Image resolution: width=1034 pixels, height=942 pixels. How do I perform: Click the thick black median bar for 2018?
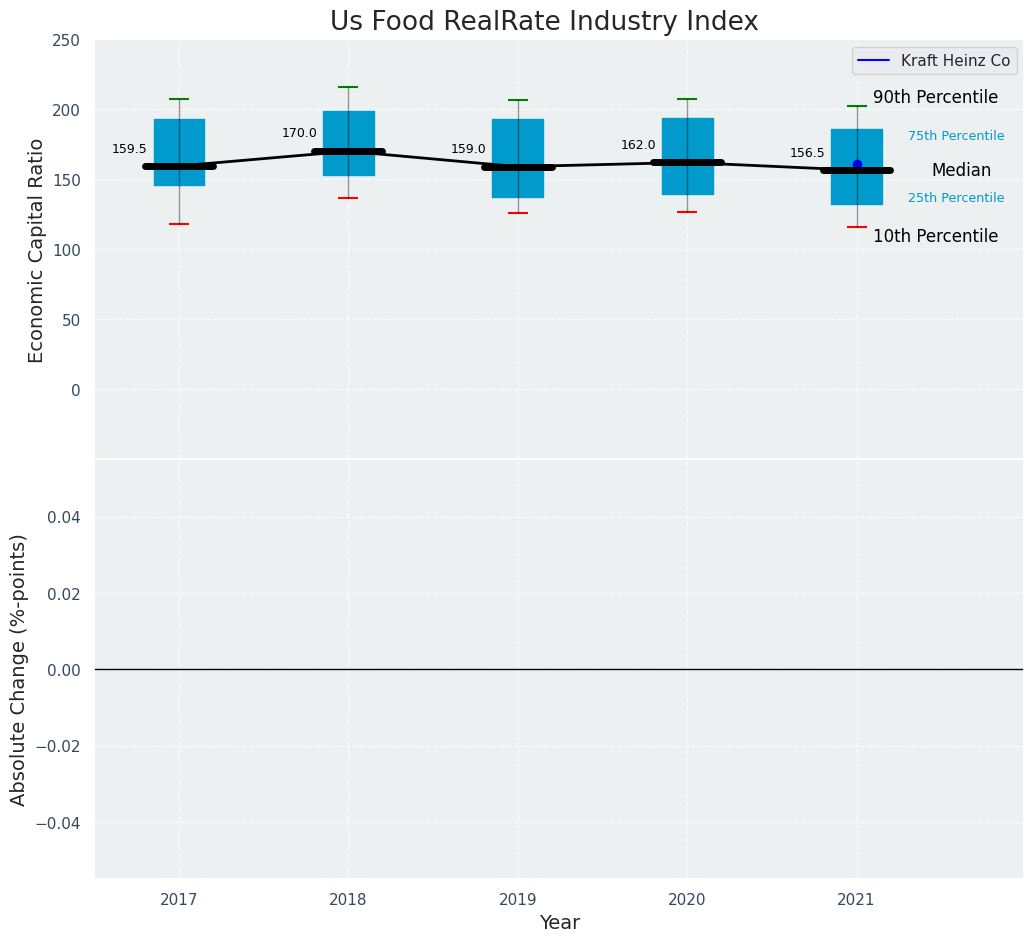[348, 152]
